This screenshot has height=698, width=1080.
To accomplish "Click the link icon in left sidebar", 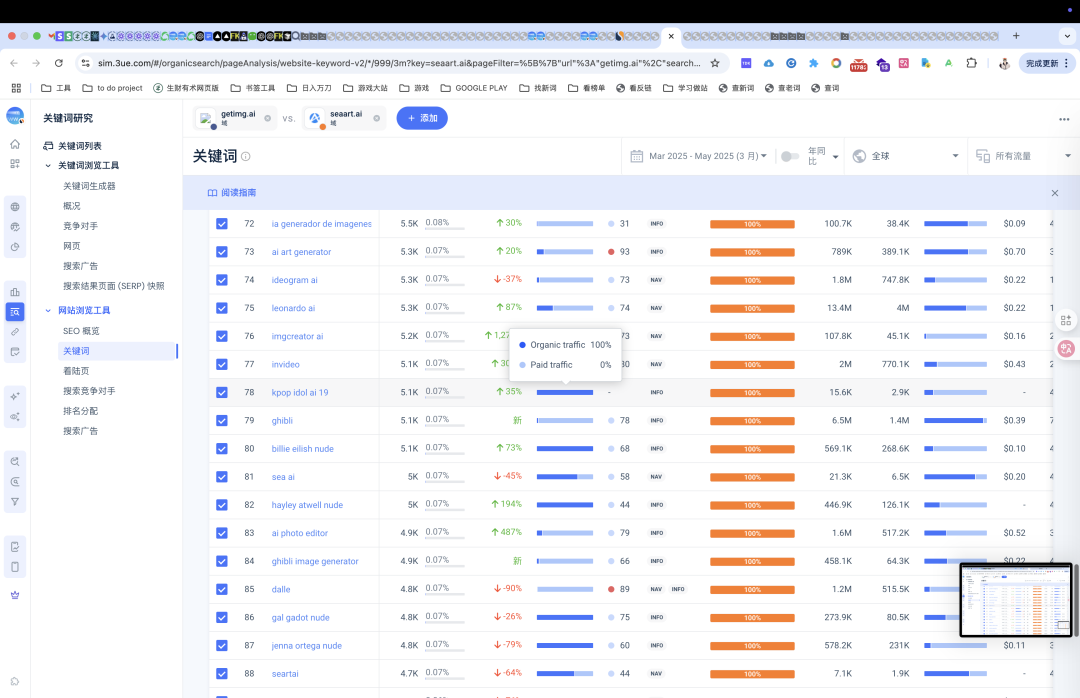I will (15, 332).
